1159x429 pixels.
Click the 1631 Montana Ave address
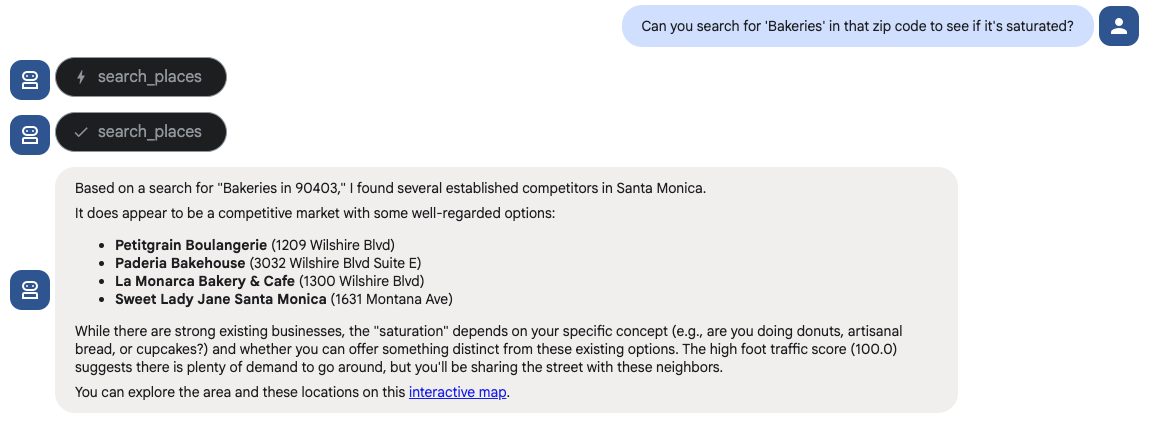click(392, 299)
